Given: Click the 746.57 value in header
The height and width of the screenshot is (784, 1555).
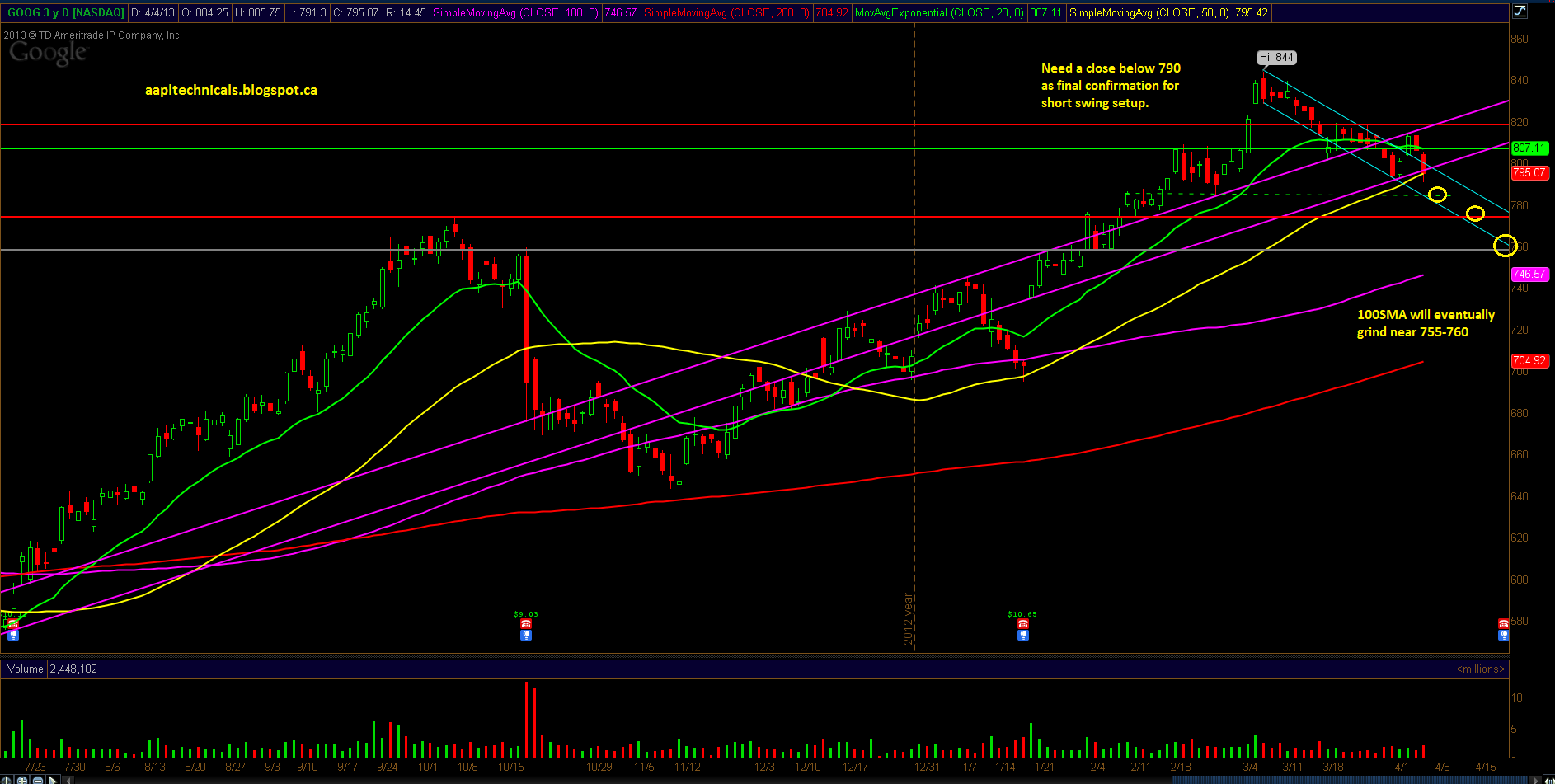Looking at the screenshot, I should coord(620,12).
